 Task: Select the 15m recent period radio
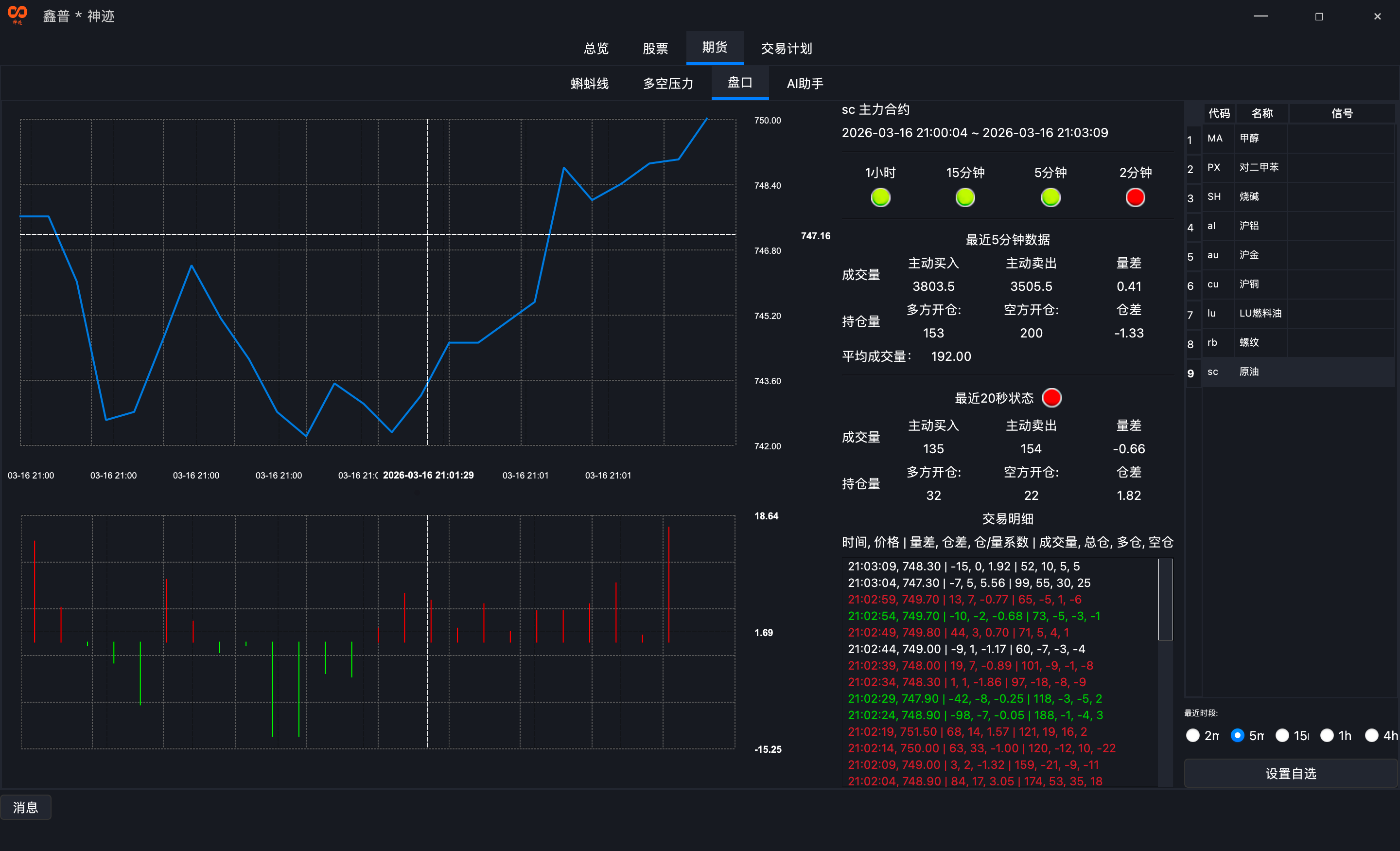(1282, 735)
